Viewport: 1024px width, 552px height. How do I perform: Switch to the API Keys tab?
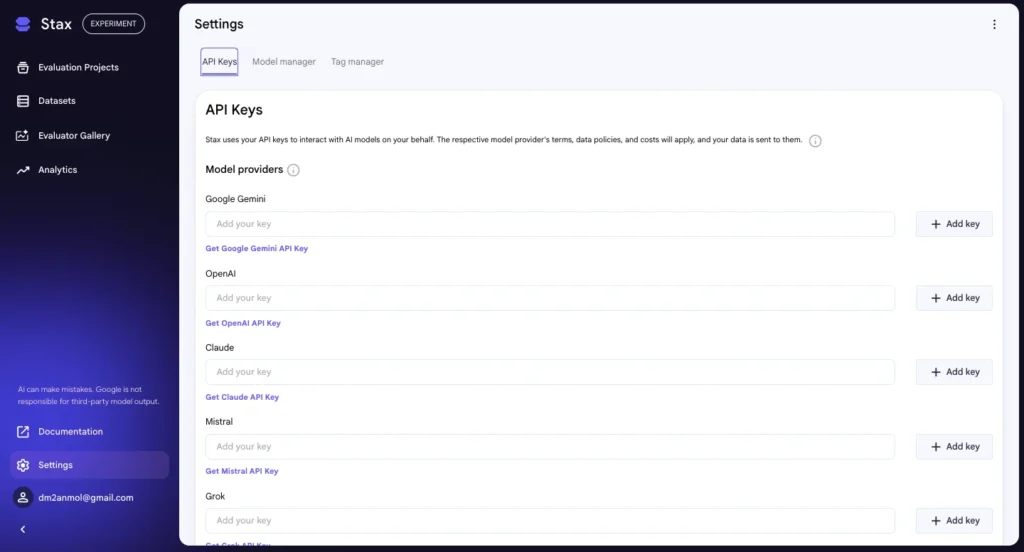click(x=219, y=61)
